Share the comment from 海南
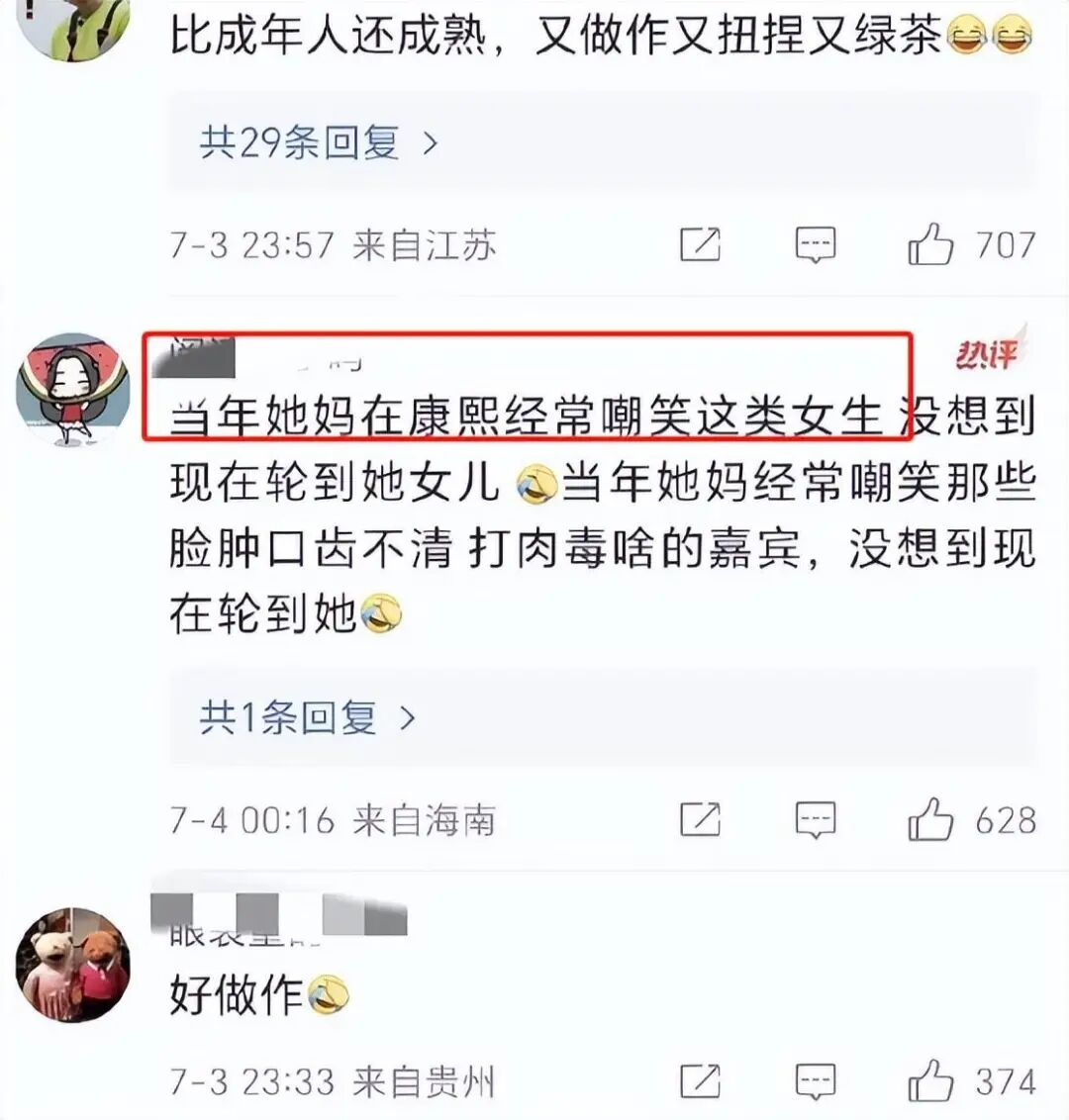Image resolution: width=1069 pixels, height=1120 pixels. [x=700, y=818]
